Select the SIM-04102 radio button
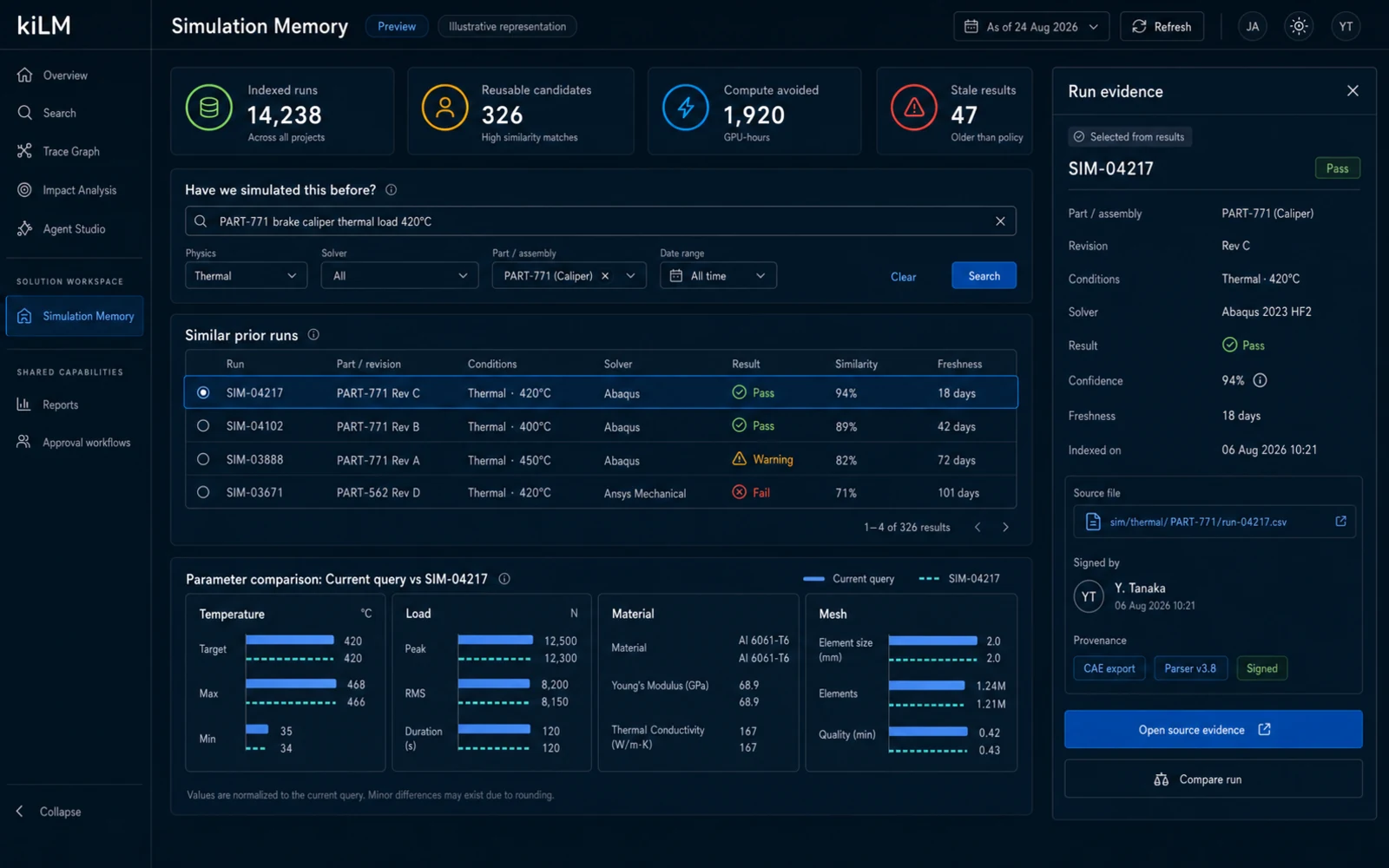Image resolution: width=1389 pixels, height=868 pixels. pos(203,426)
